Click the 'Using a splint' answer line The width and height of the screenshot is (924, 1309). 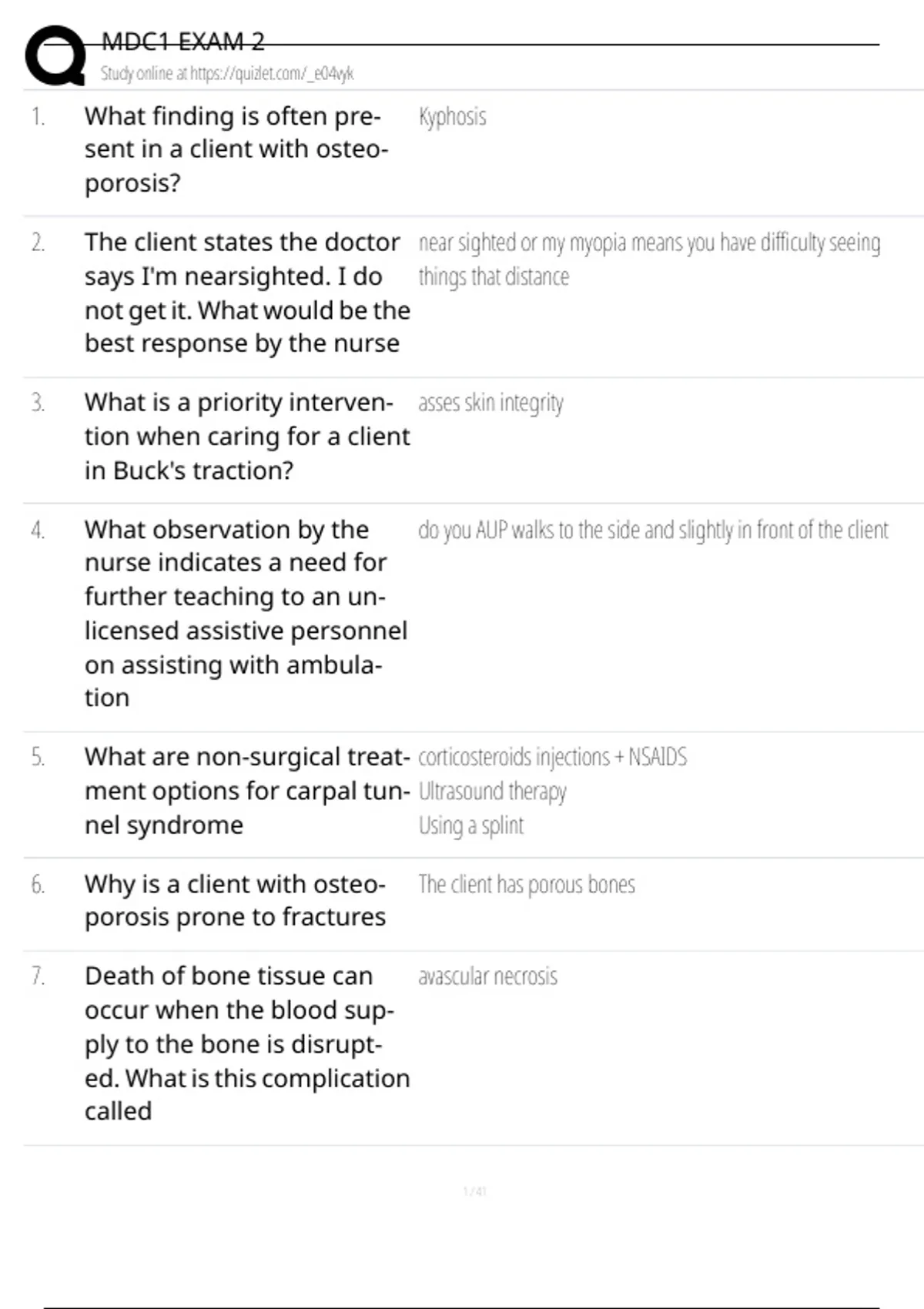pyautogui.click(x=470, y=825)
